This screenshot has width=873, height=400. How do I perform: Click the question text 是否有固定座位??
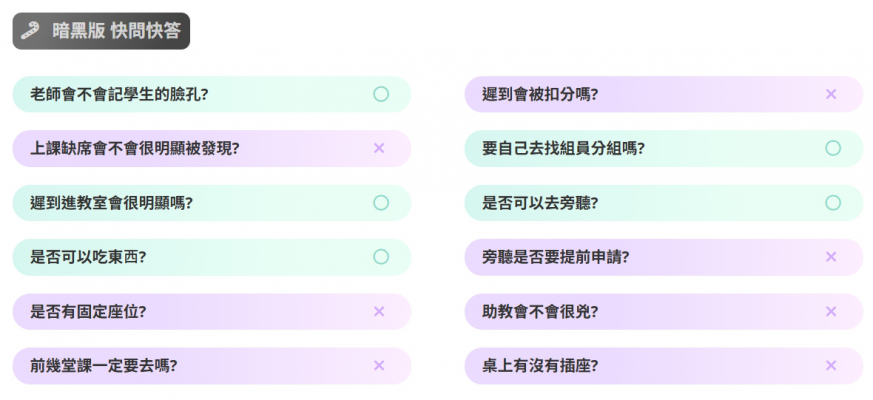click(89, 312)
